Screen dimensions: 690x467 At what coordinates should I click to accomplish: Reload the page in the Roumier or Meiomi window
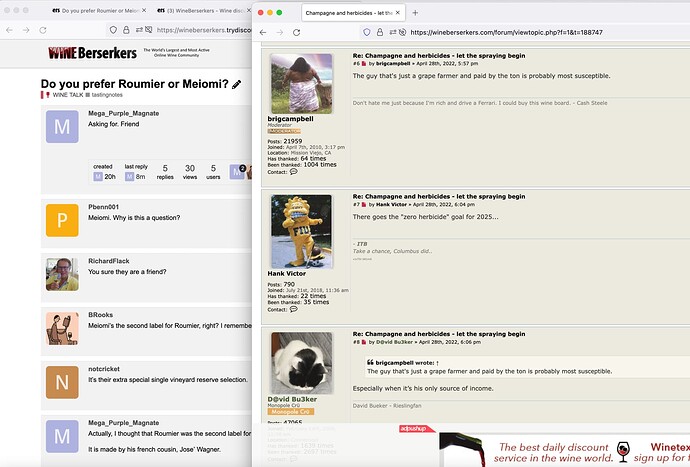pos(43,30)
